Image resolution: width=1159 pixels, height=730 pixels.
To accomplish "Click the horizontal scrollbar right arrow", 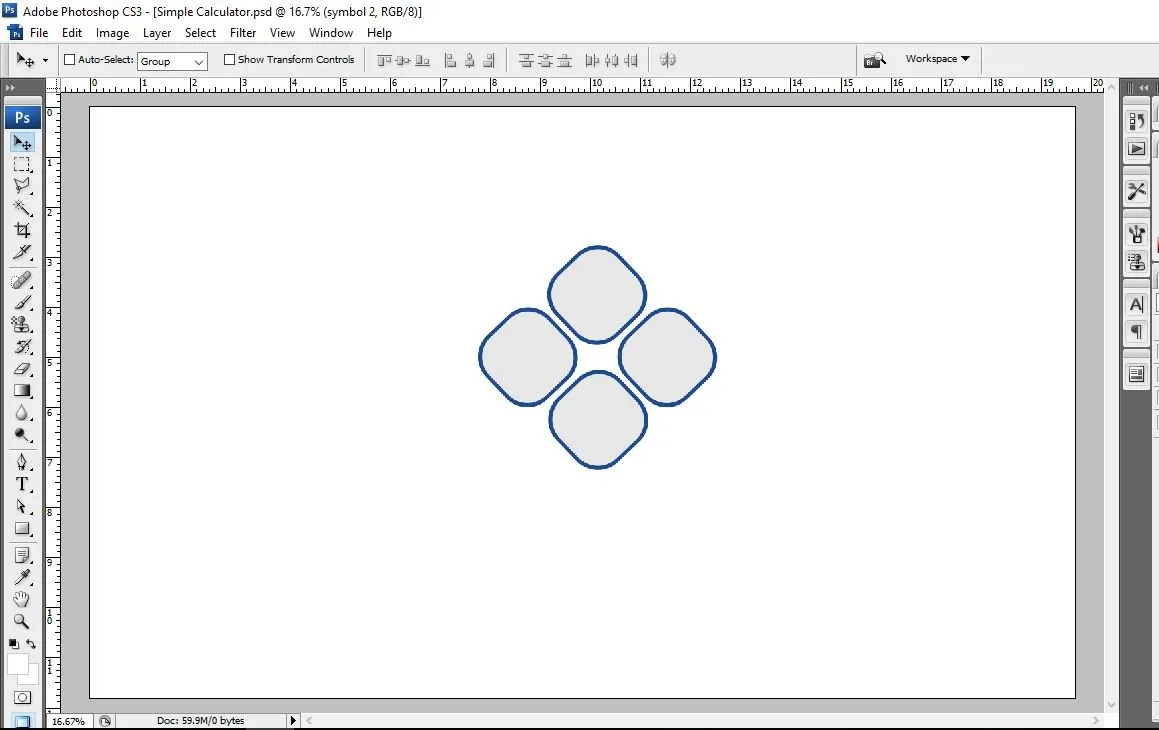I will pos(1095,720).
